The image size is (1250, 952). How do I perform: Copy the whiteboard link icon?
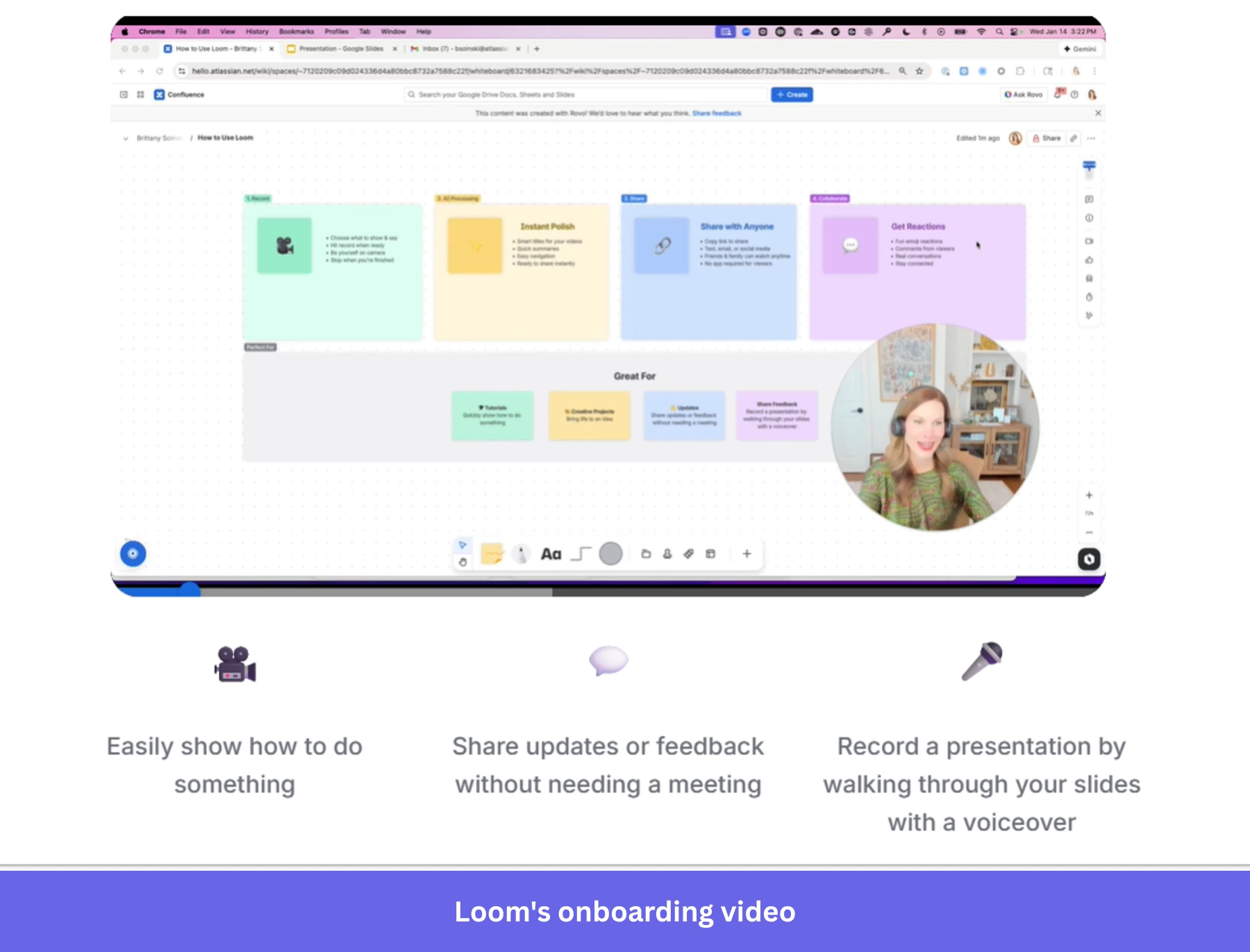1074,138
